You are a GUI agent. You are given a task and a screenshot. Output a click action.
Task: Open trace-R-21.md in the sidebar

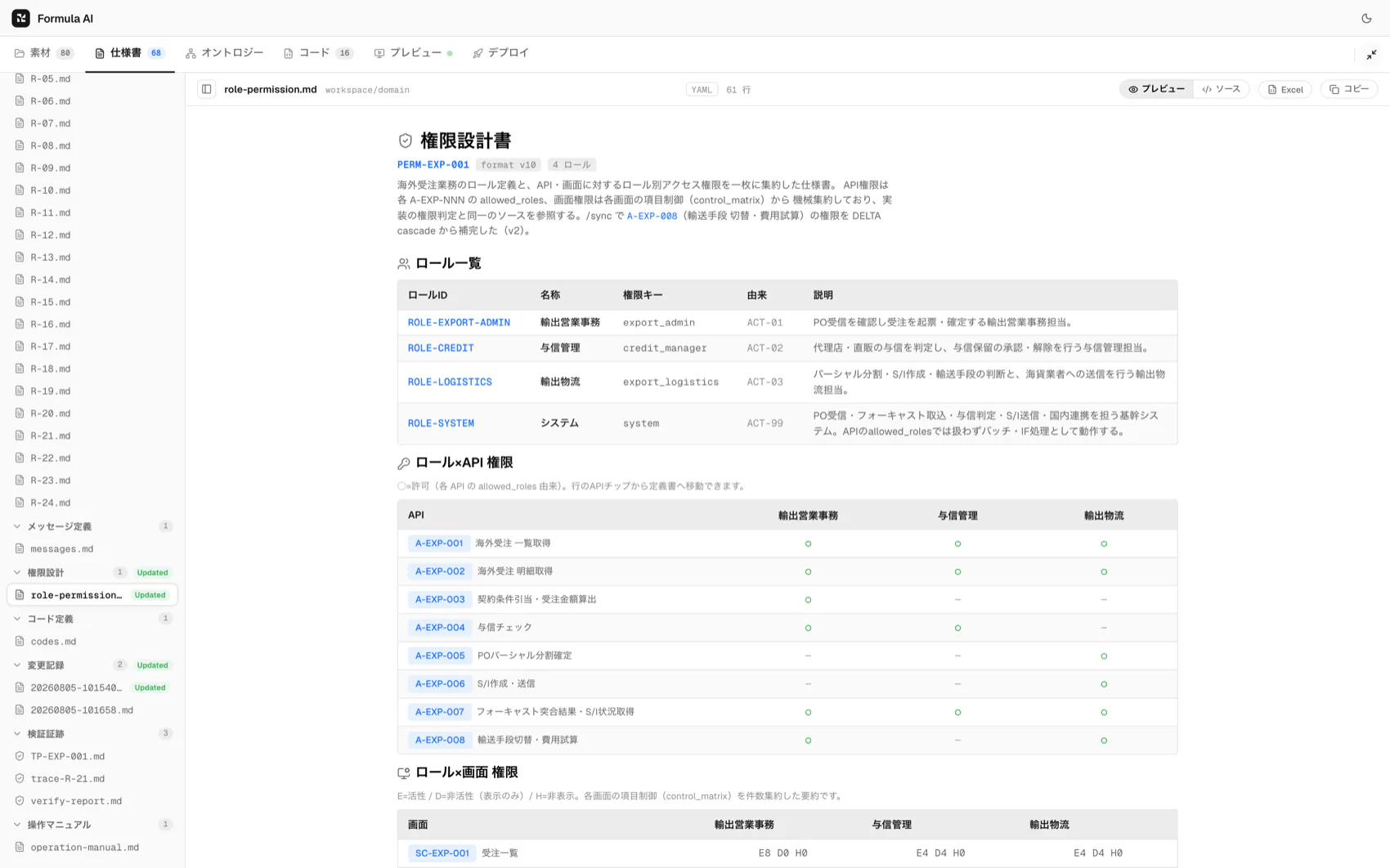[x=92, y=779]
